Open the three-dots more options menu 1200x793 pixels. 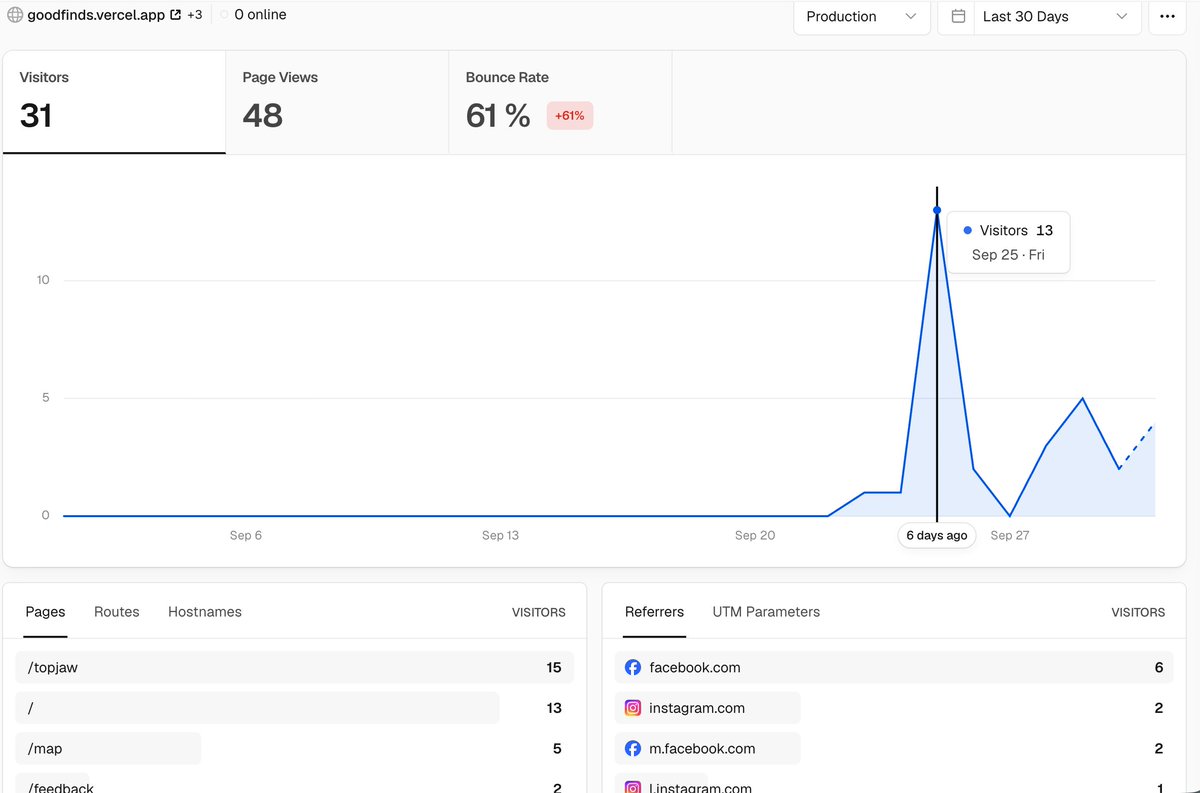[1167, 16]
